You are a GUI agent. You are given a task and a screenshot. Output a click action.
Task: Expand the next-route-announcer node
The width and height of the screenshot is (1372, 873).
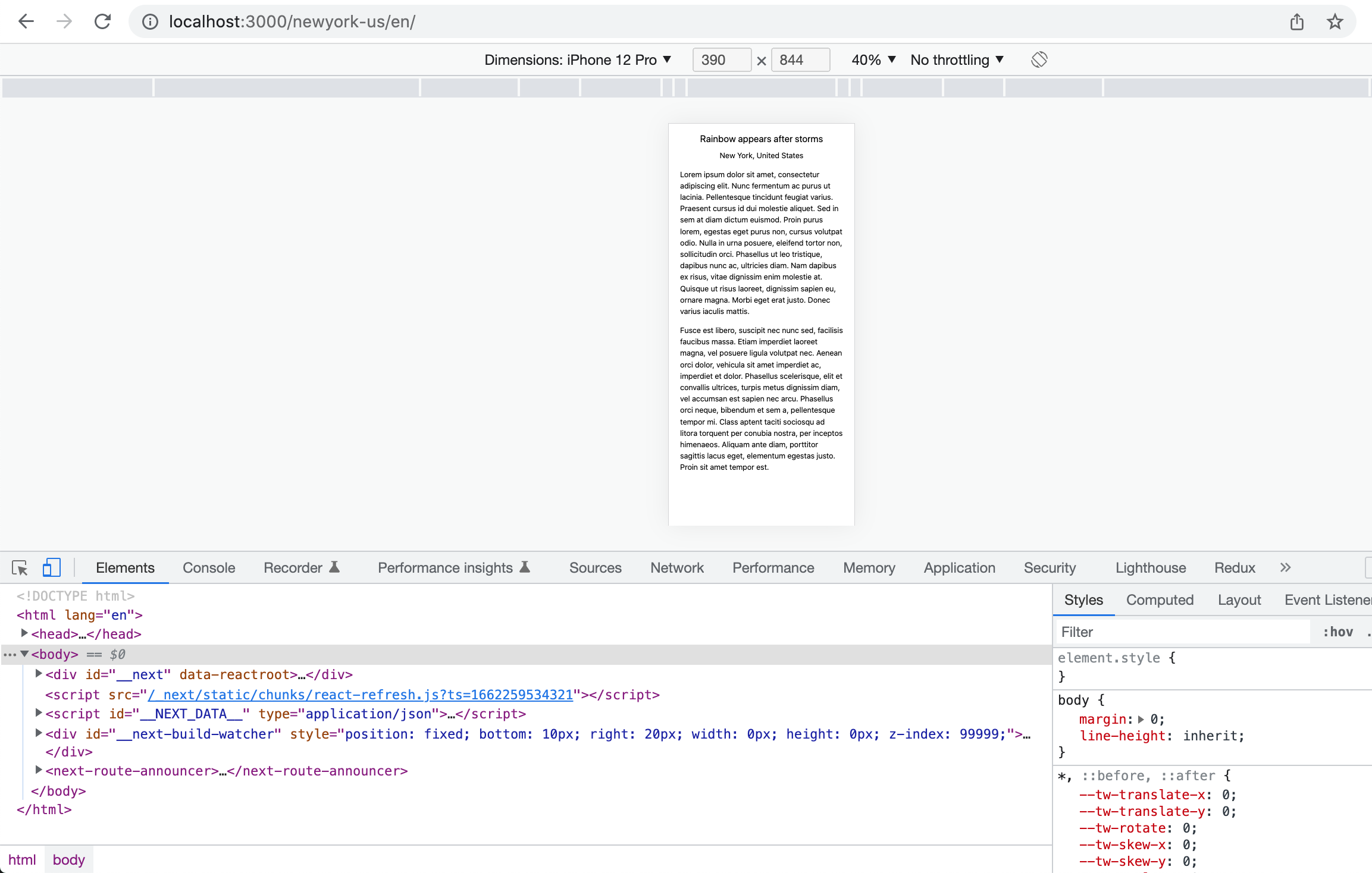[39, 770]
